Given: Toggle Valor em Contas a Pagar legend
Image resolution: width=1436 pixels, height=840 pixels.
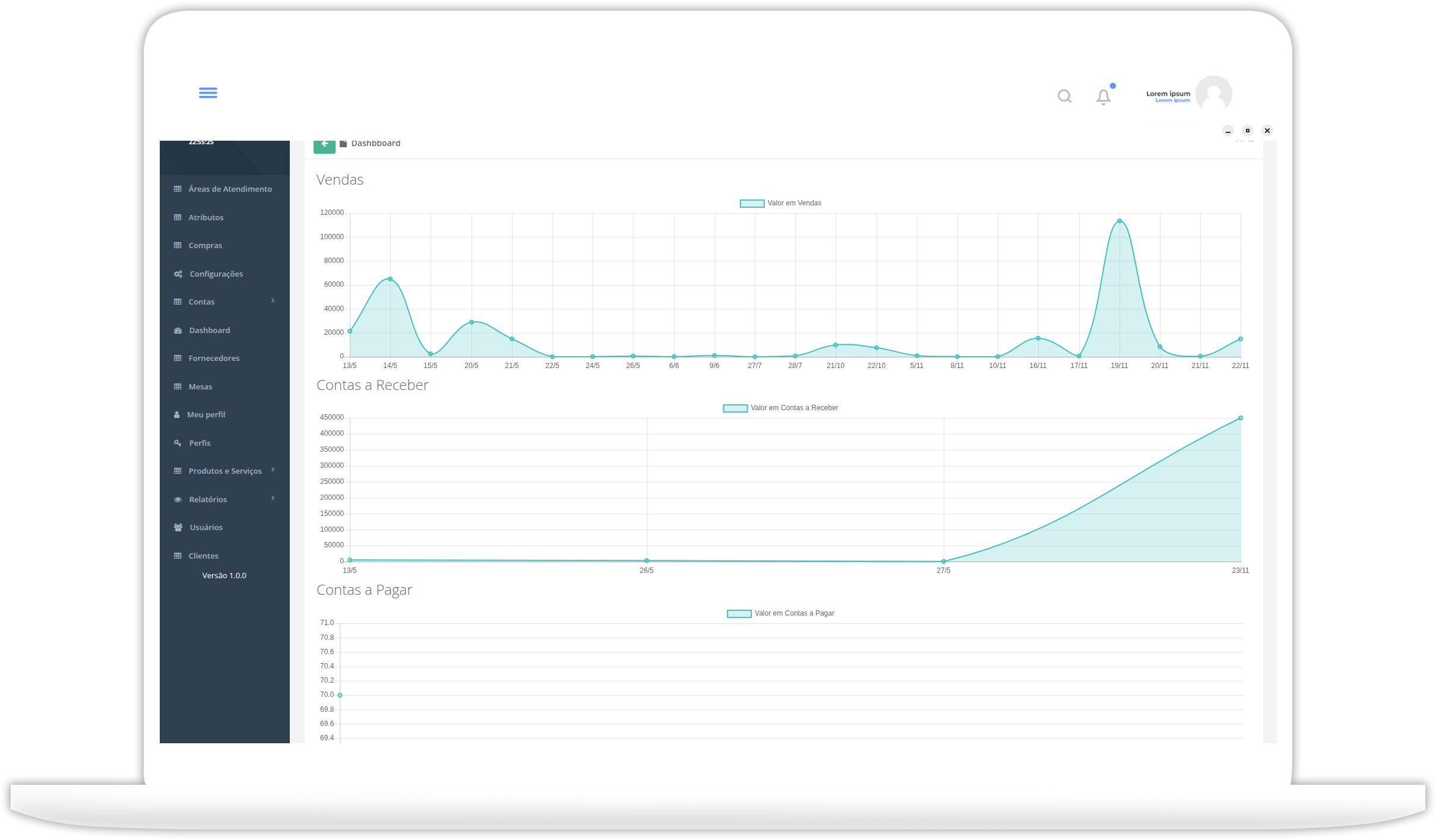Looking at the screenshot, I should [780, 614].
